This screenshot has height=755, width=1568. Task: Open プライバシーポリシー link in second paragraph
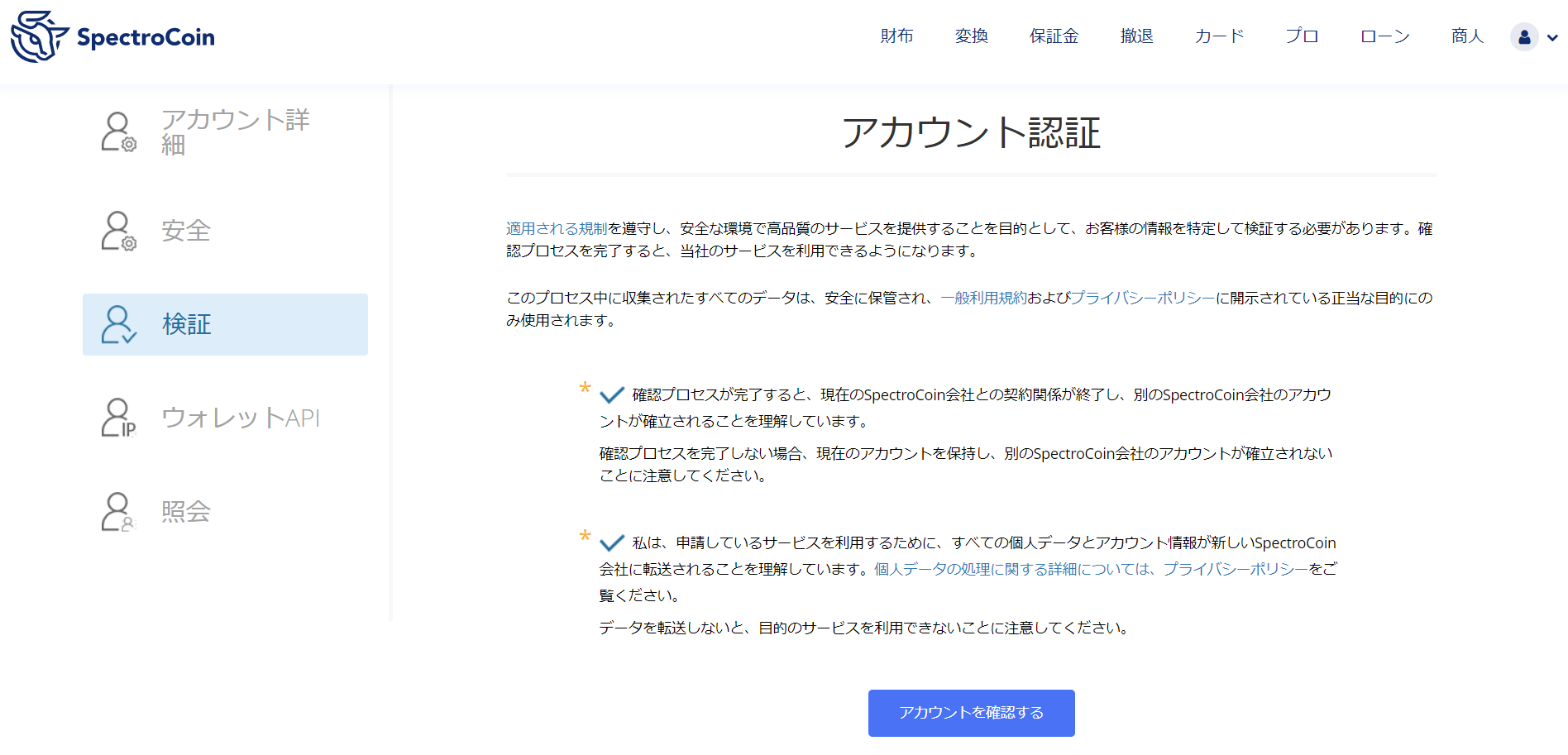[1142, 299]
